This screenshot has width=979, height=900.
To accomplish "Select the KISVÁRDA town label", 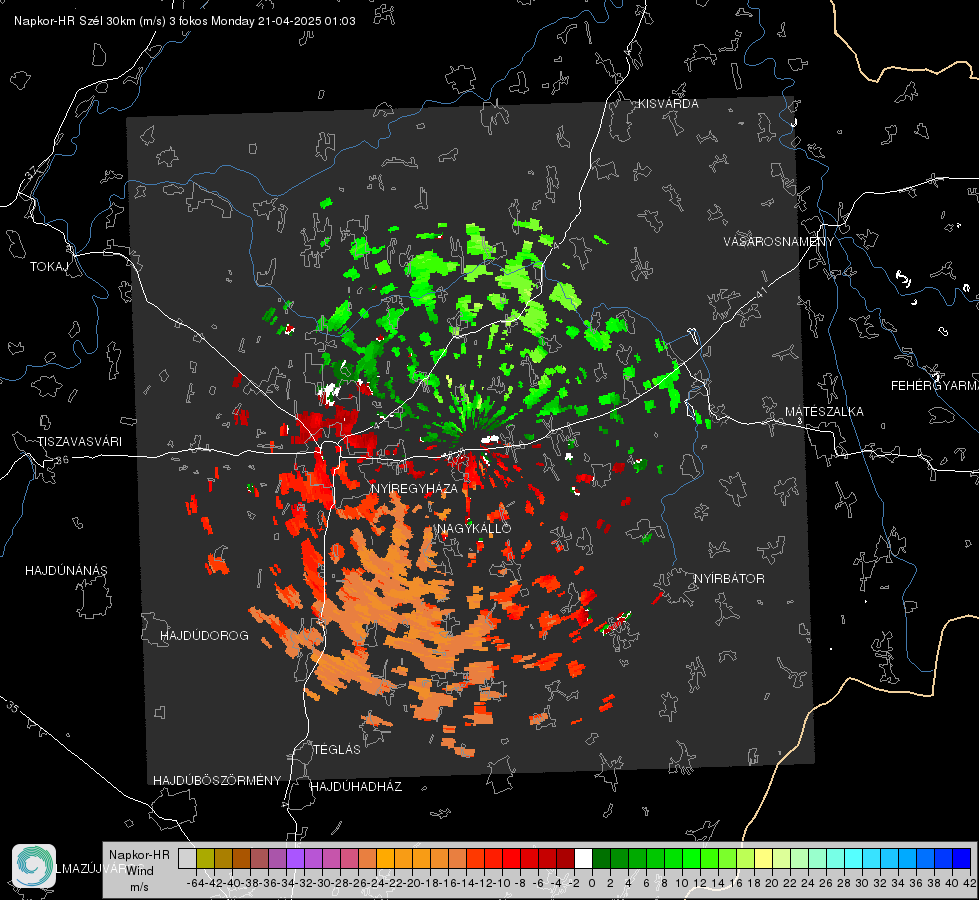I will point(668,104).
